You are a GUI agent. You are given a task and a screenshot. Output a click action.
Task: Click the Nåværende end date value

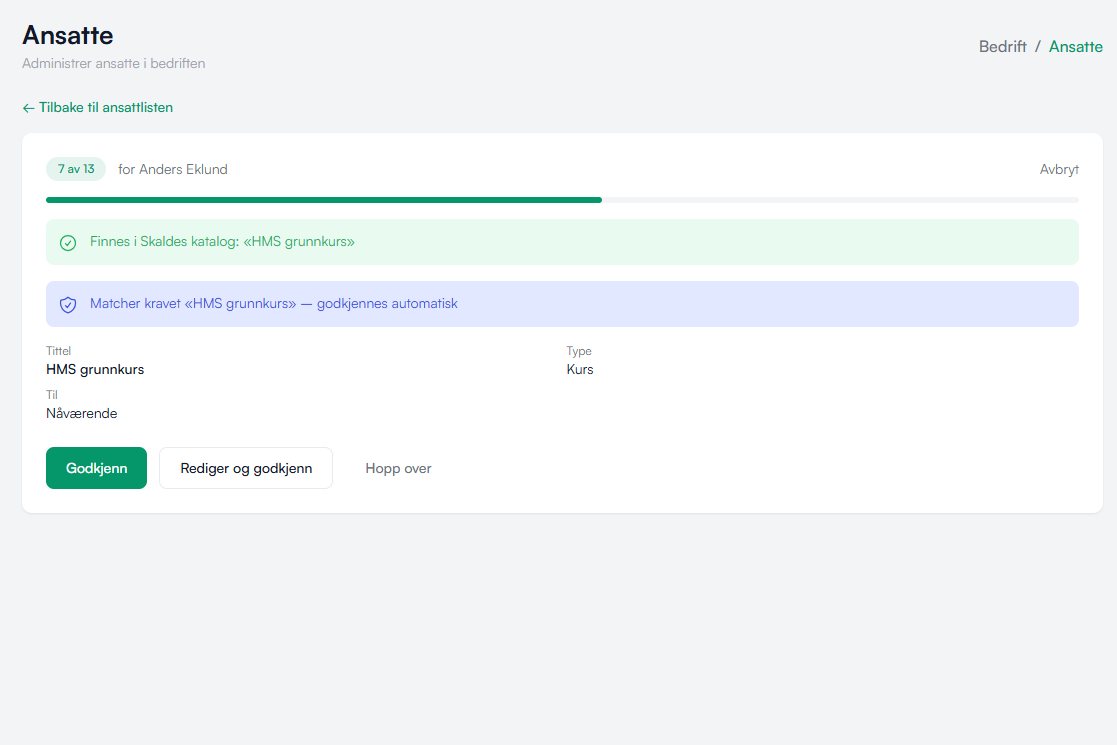81,414
